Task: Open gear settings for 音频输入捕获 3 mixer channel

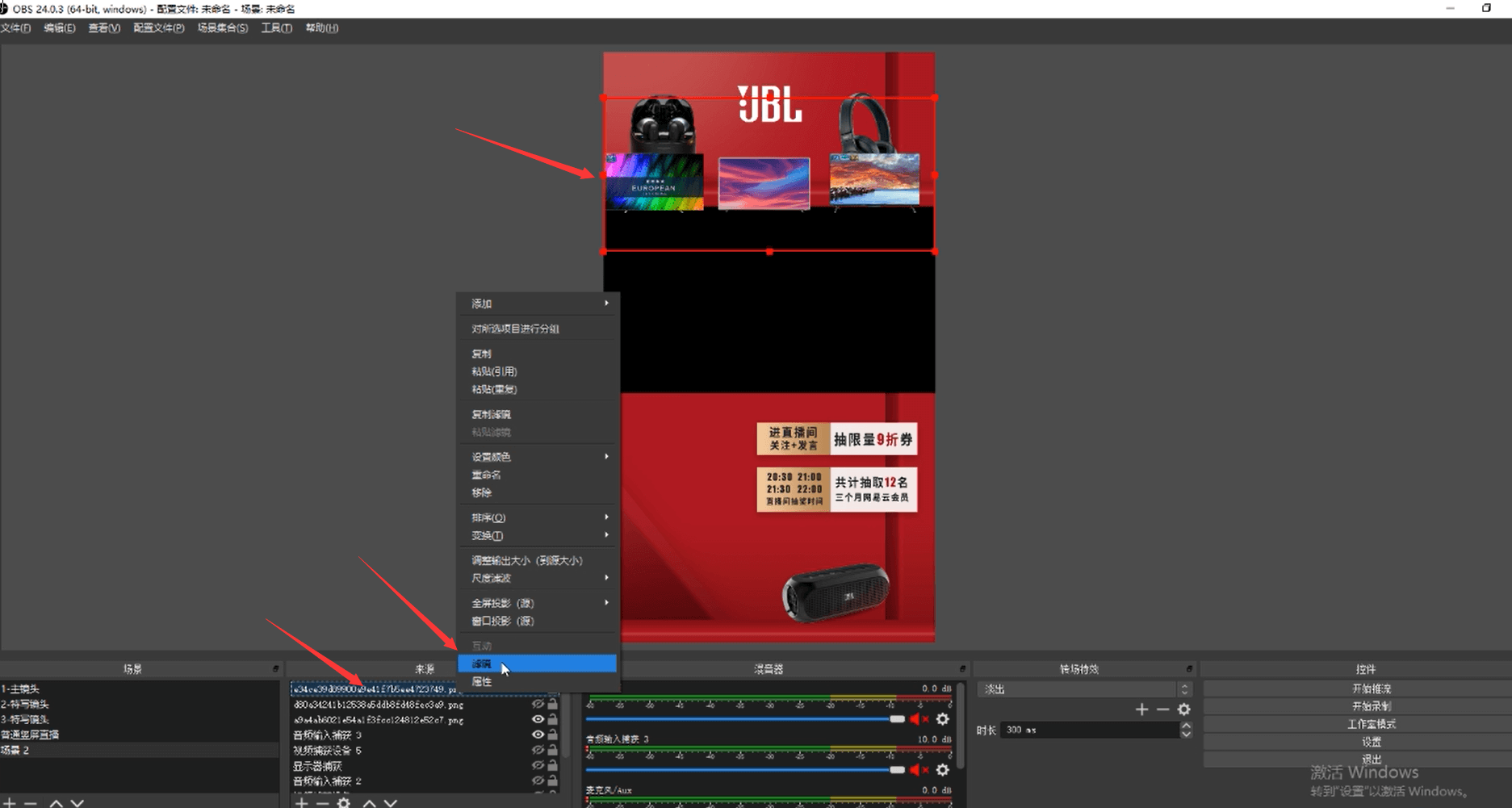Action: tap(942, 770)
